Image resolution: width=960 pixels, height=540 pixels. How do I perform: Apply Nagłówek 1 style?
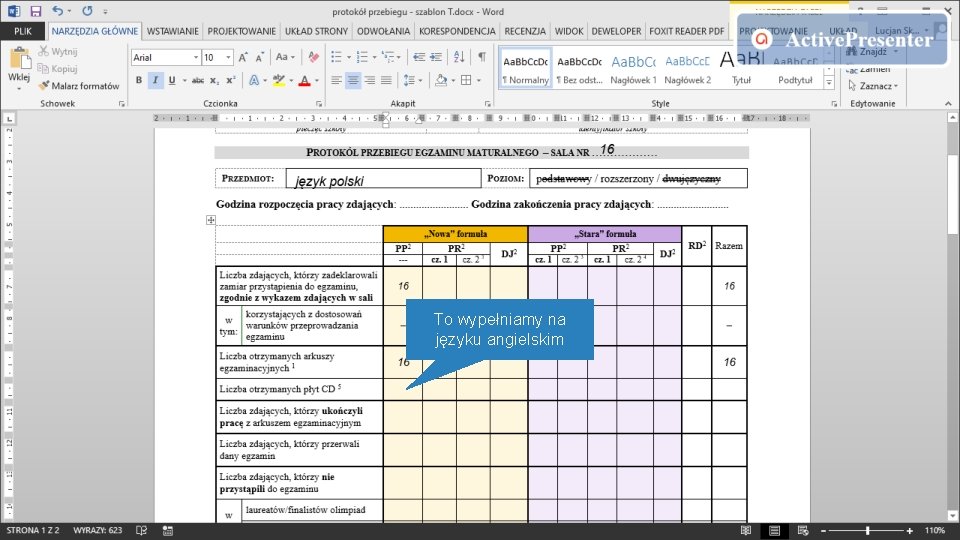(633, 69)
